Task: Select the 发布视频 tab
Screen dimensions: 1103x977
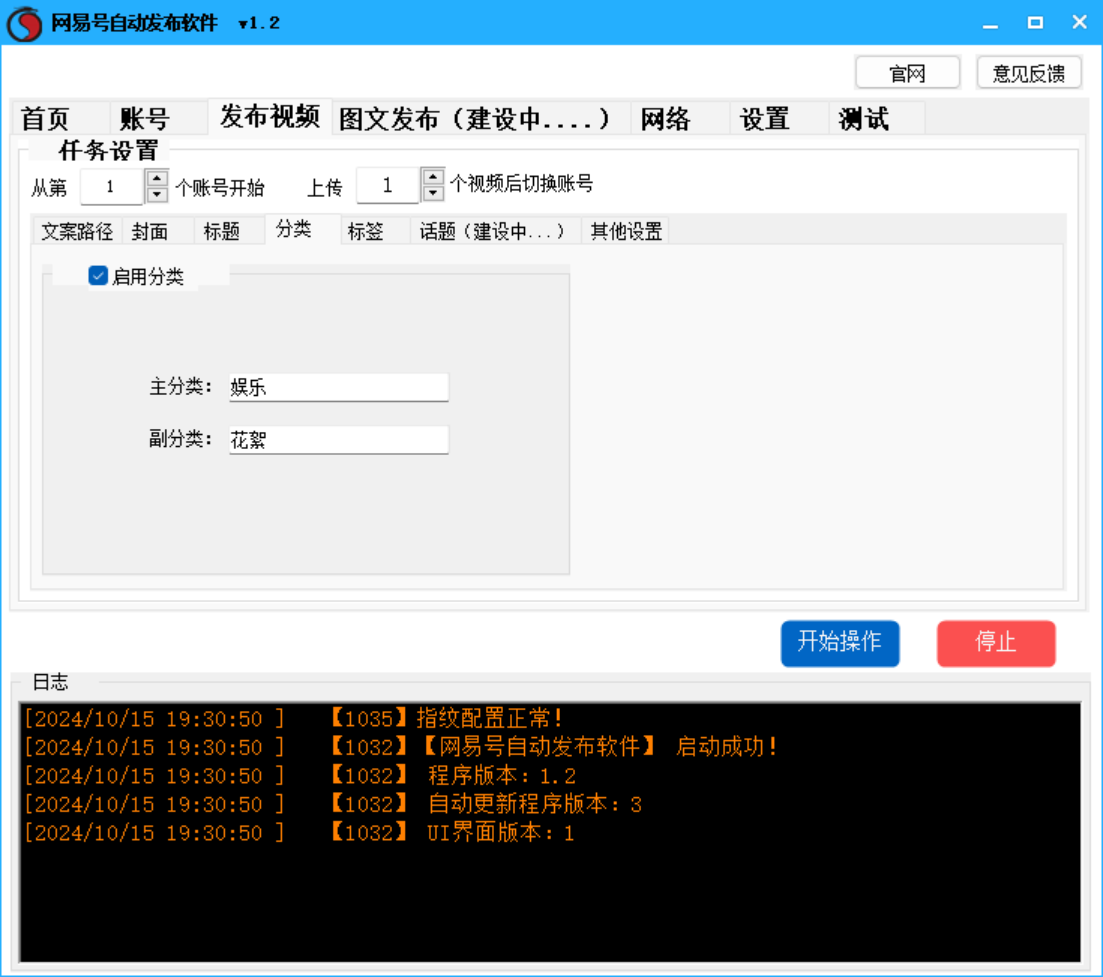Action: (x=269, y=116)
